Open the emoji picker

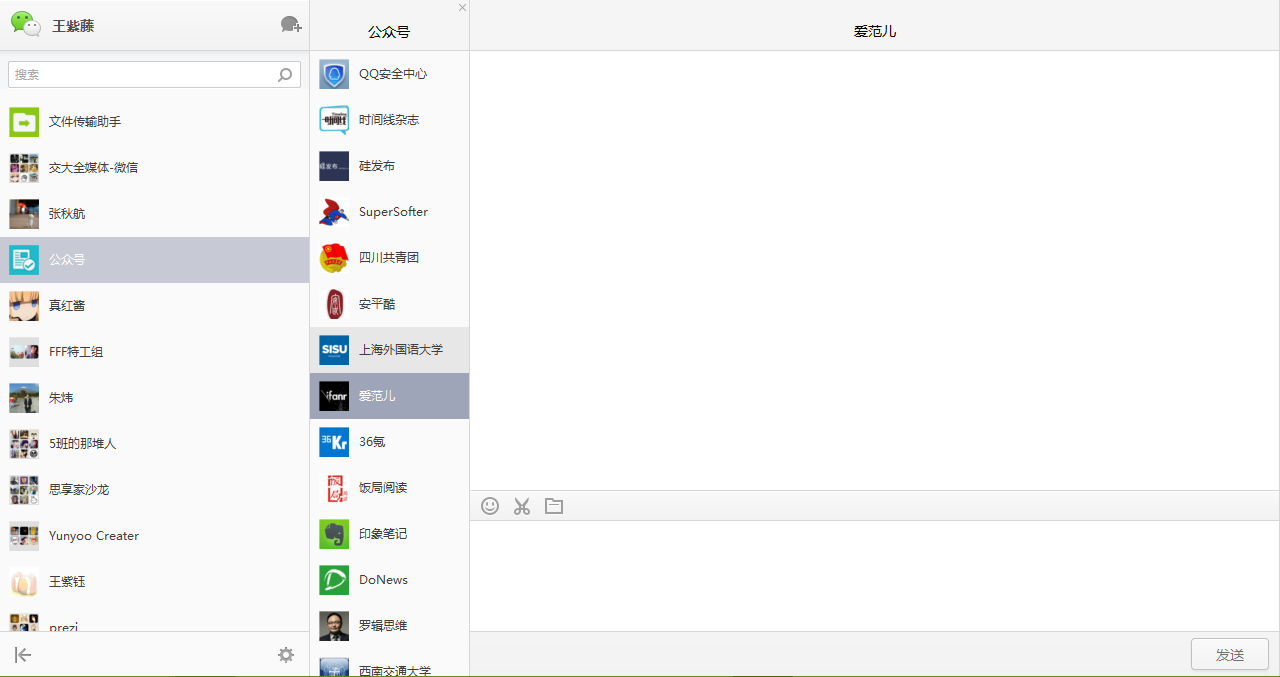(490, 506)
